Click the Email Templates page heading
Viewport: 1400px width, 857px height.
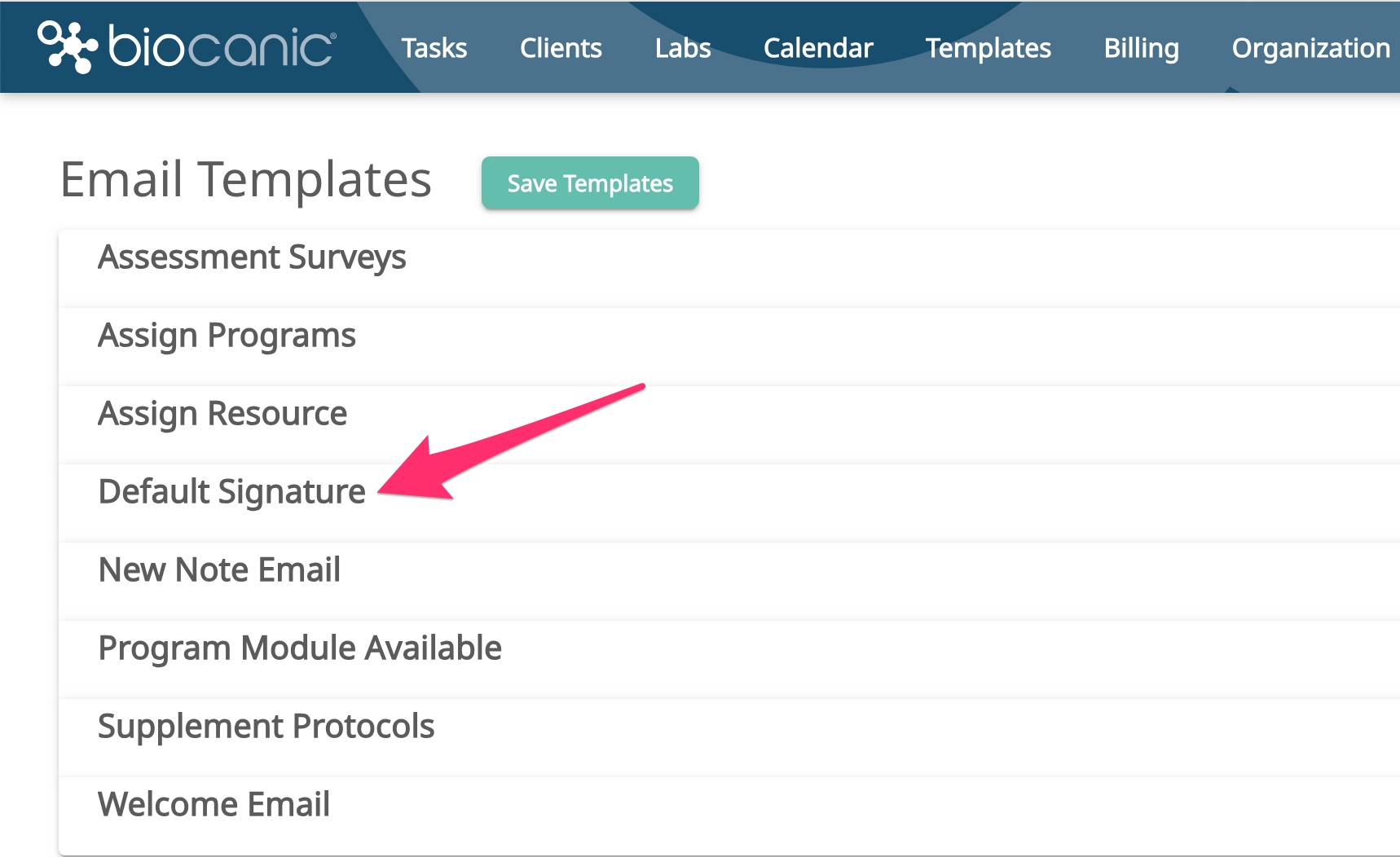coord(246,181)
